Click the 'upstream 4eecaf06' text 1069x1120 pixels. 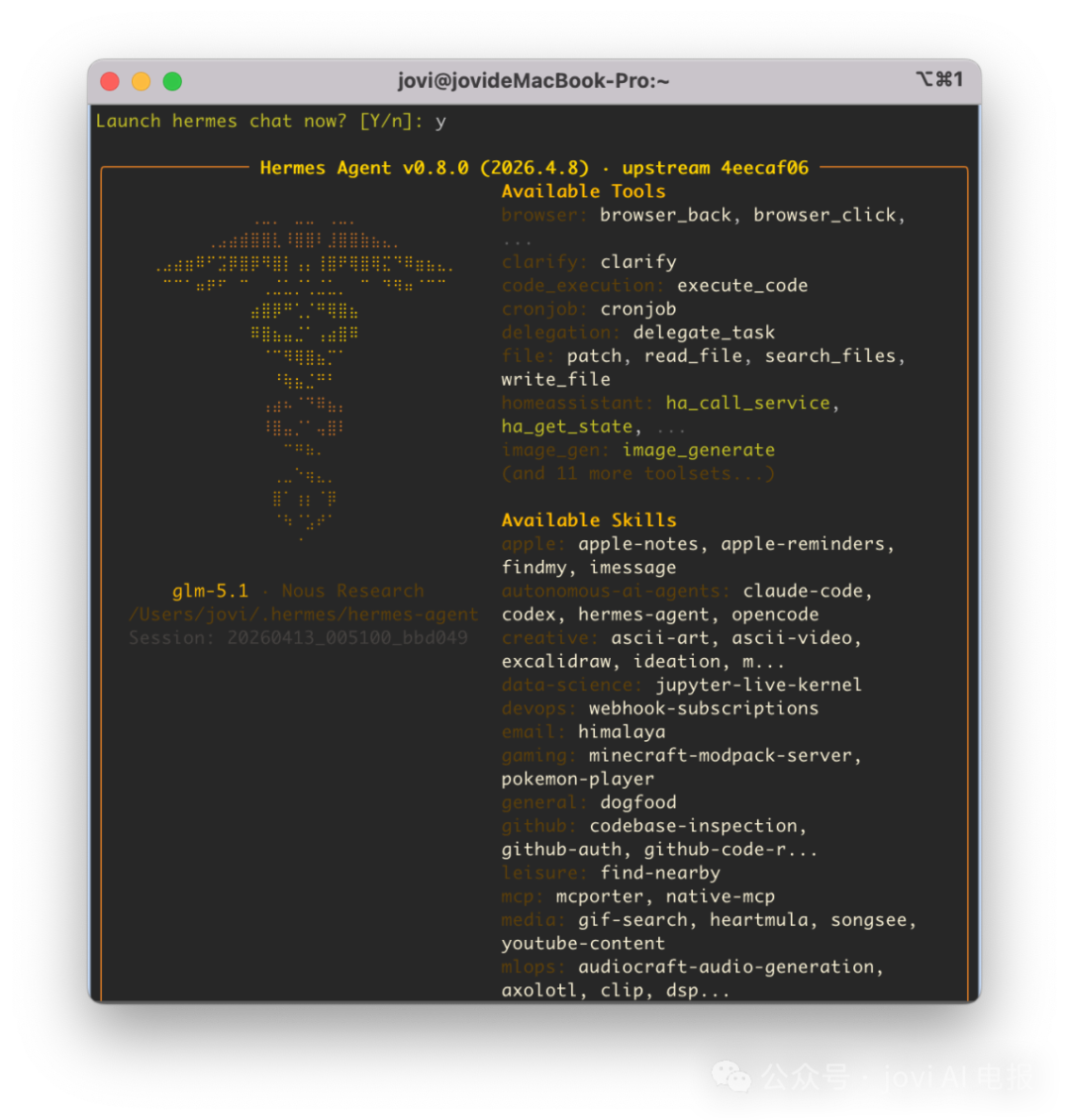pyautogui.click(x=716, y=168)
